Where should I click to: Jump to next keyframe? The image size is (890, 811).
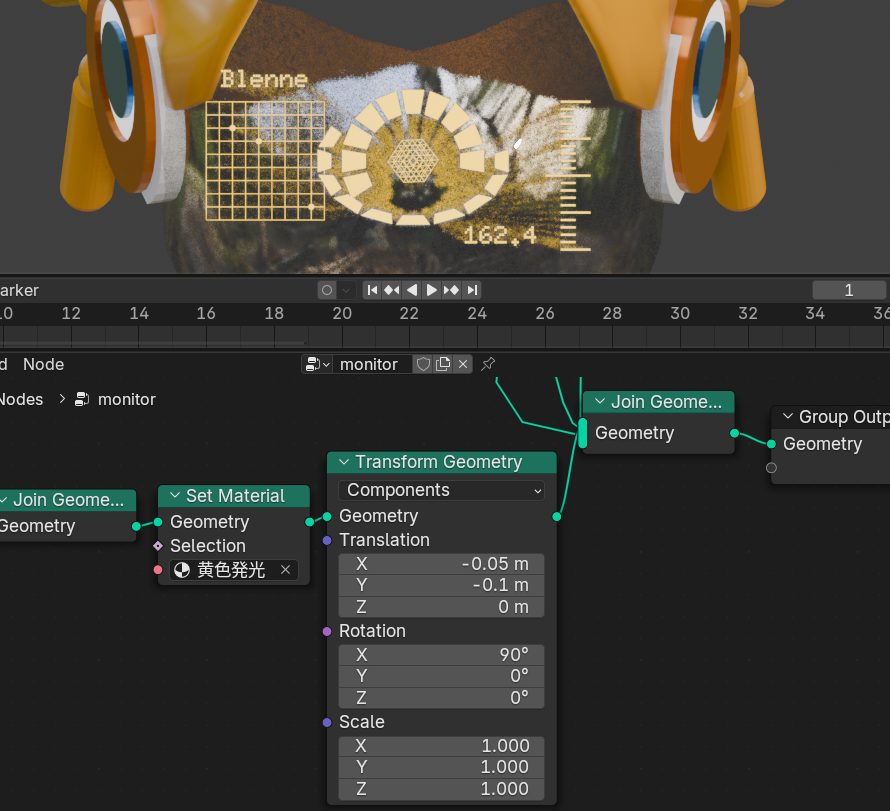pyautogui.click(x=451, y=290)
